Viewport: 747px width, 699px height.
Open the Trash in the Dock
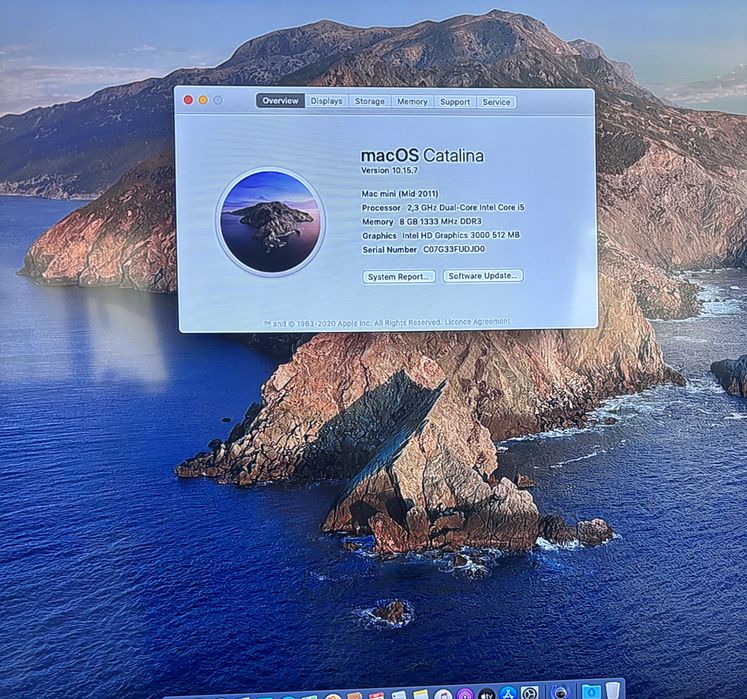613,690
